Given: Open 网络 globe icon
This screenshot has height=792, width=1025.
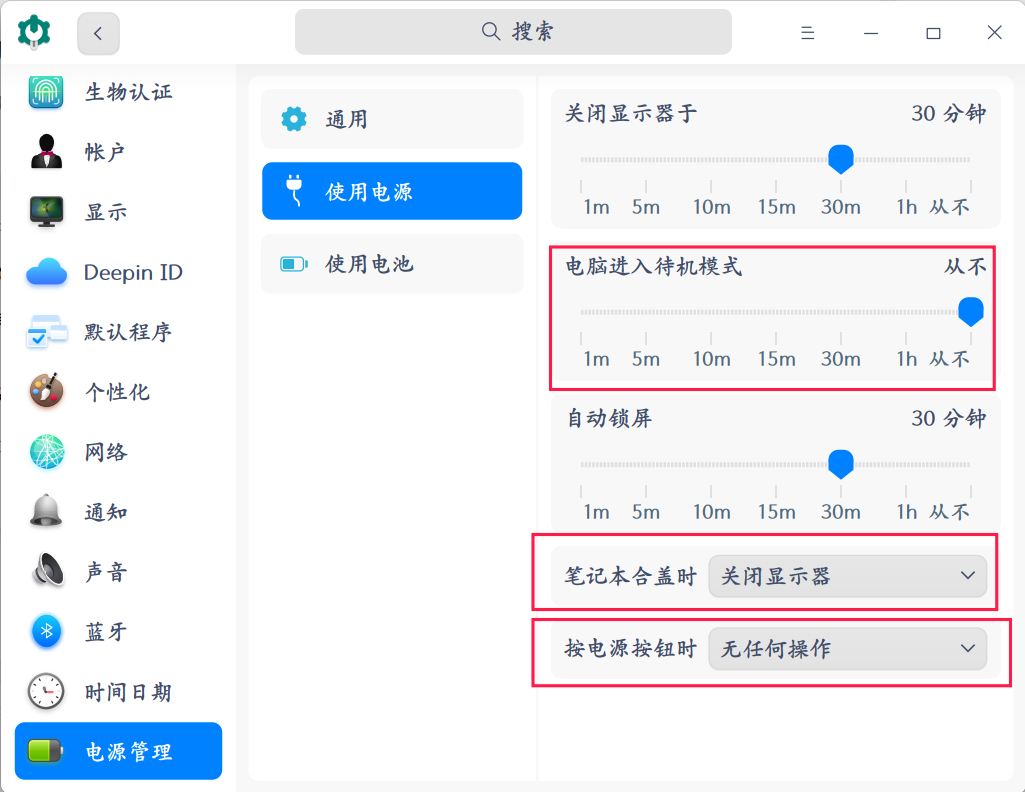Looking at the screenshot, I should tap(47, 452).
